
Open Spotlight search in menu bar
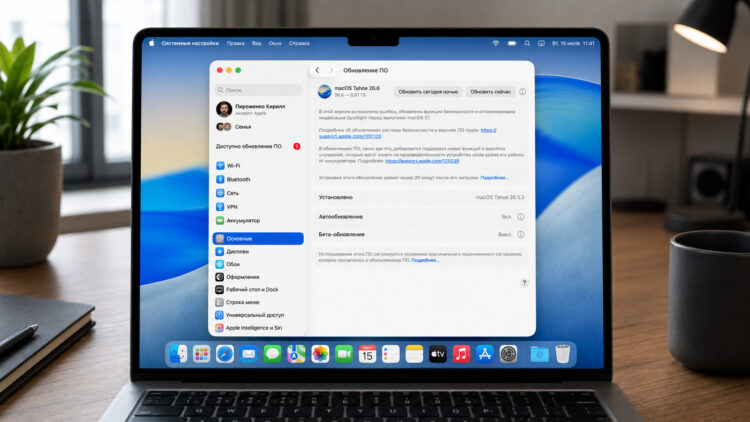click(x=527, y=43)
